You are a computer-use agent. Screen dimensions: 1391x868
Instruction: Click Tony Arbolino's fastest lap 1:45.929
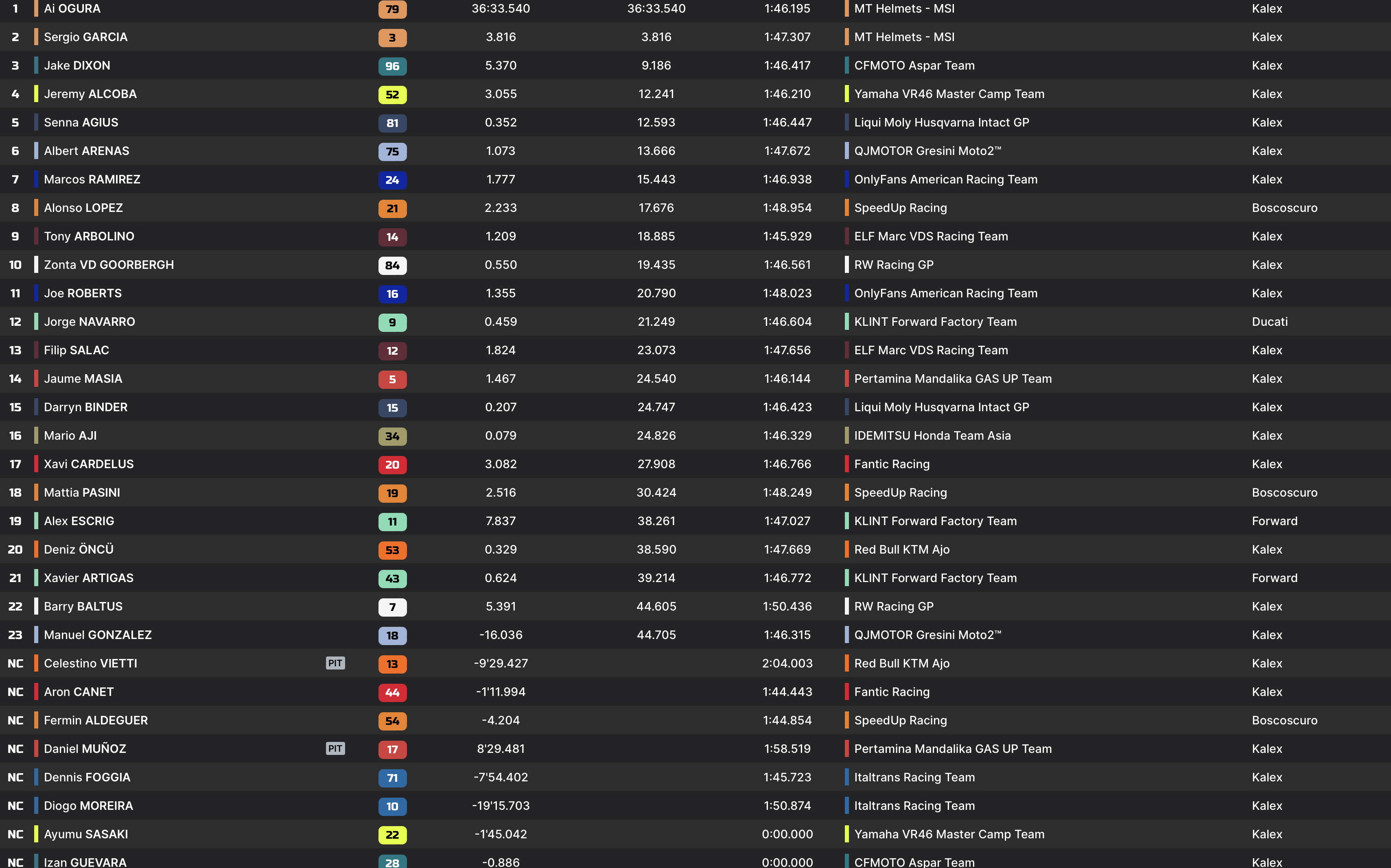tap(787, 236)
